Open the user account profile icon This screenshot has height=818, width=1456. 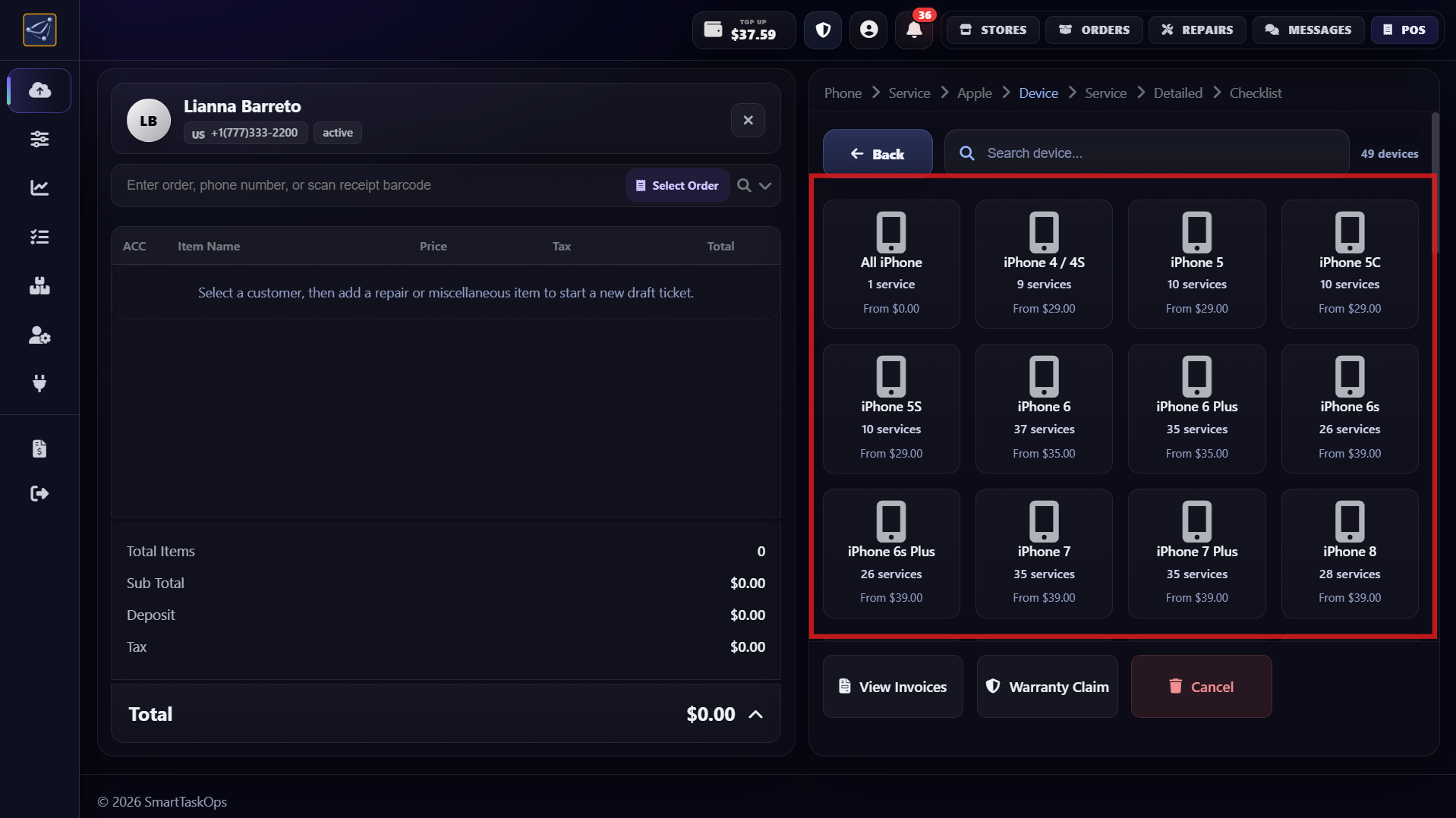(x=868, y=30)
